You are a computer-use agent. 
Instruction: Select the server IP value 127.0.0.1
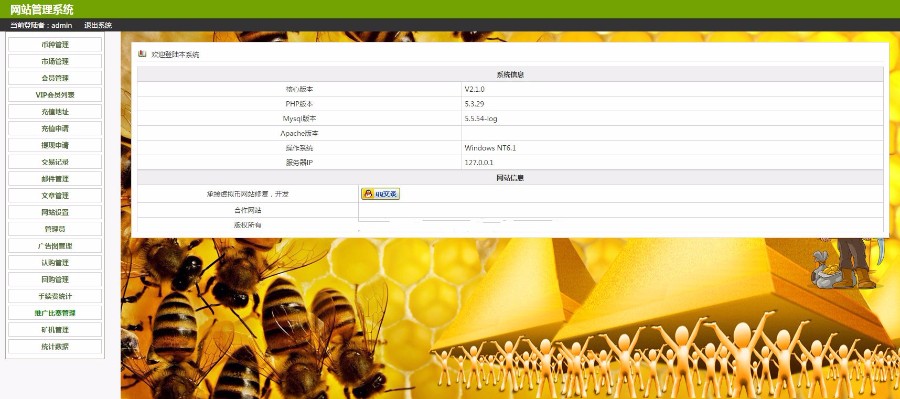(x=479, y=162)
